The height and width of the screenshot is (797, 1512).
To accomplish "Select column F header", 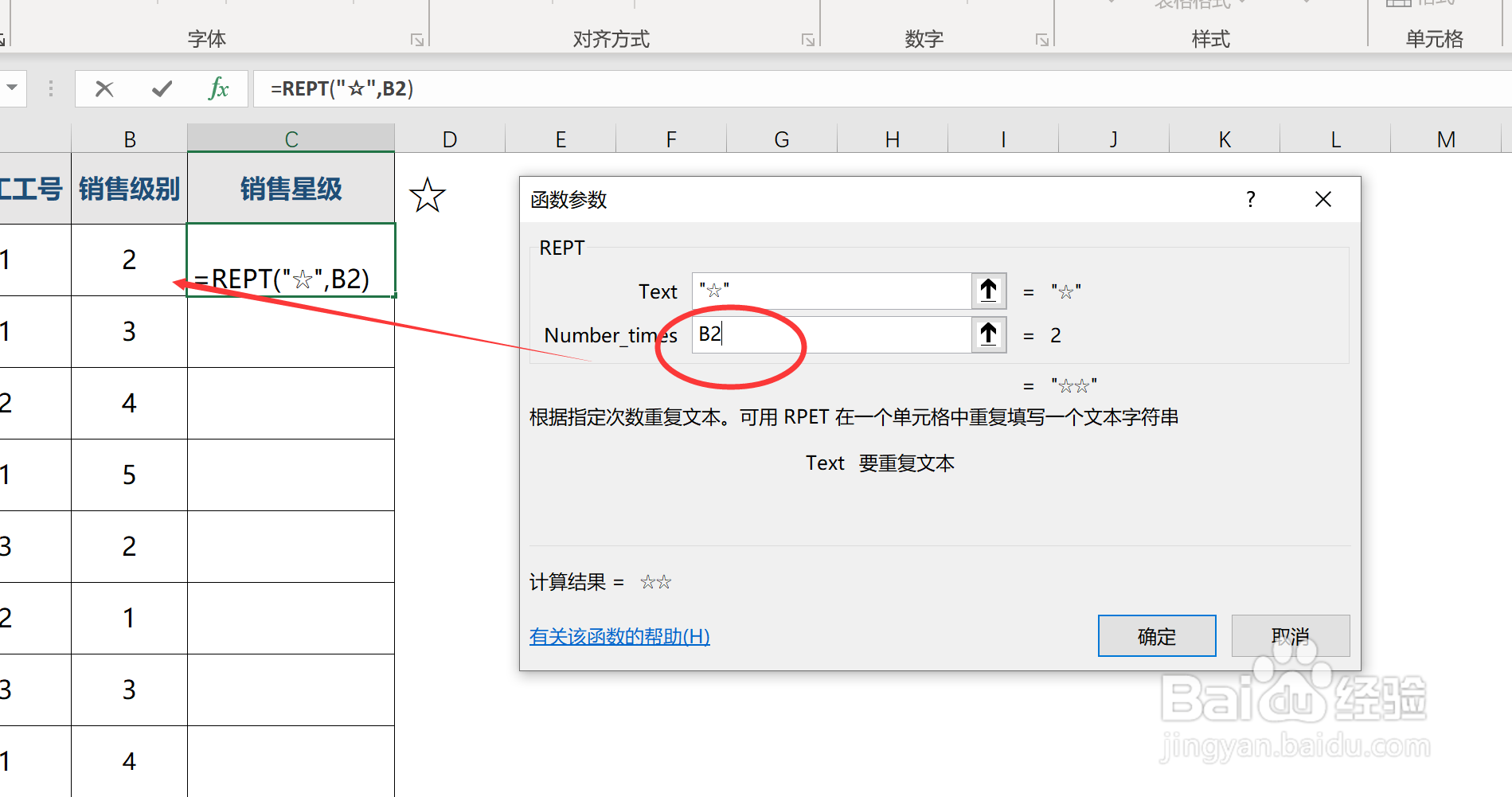I will (x=671, y=139).
